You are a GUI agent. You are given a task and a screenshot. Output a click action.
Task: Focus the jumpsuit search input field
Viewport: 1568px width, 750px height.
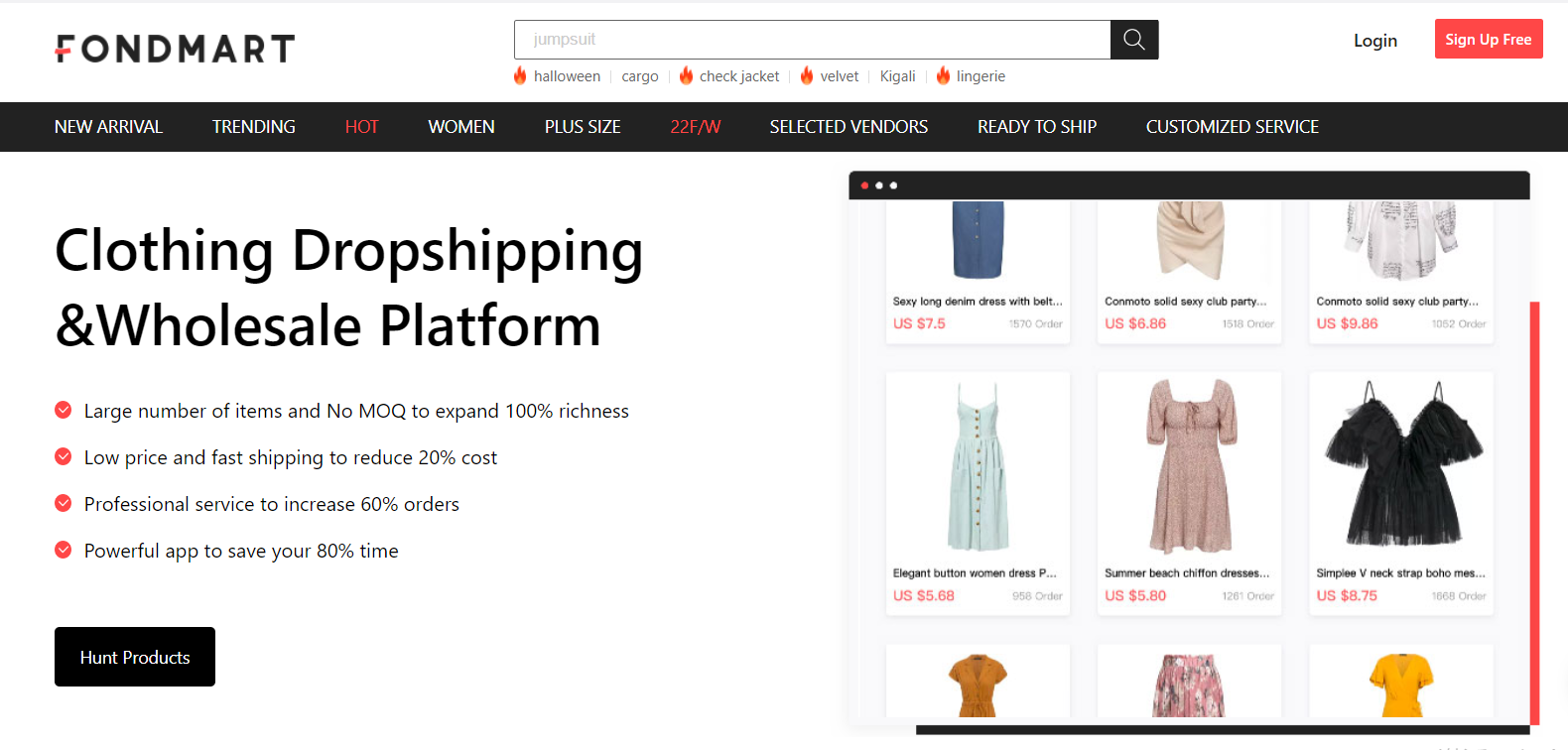[812, 40]
